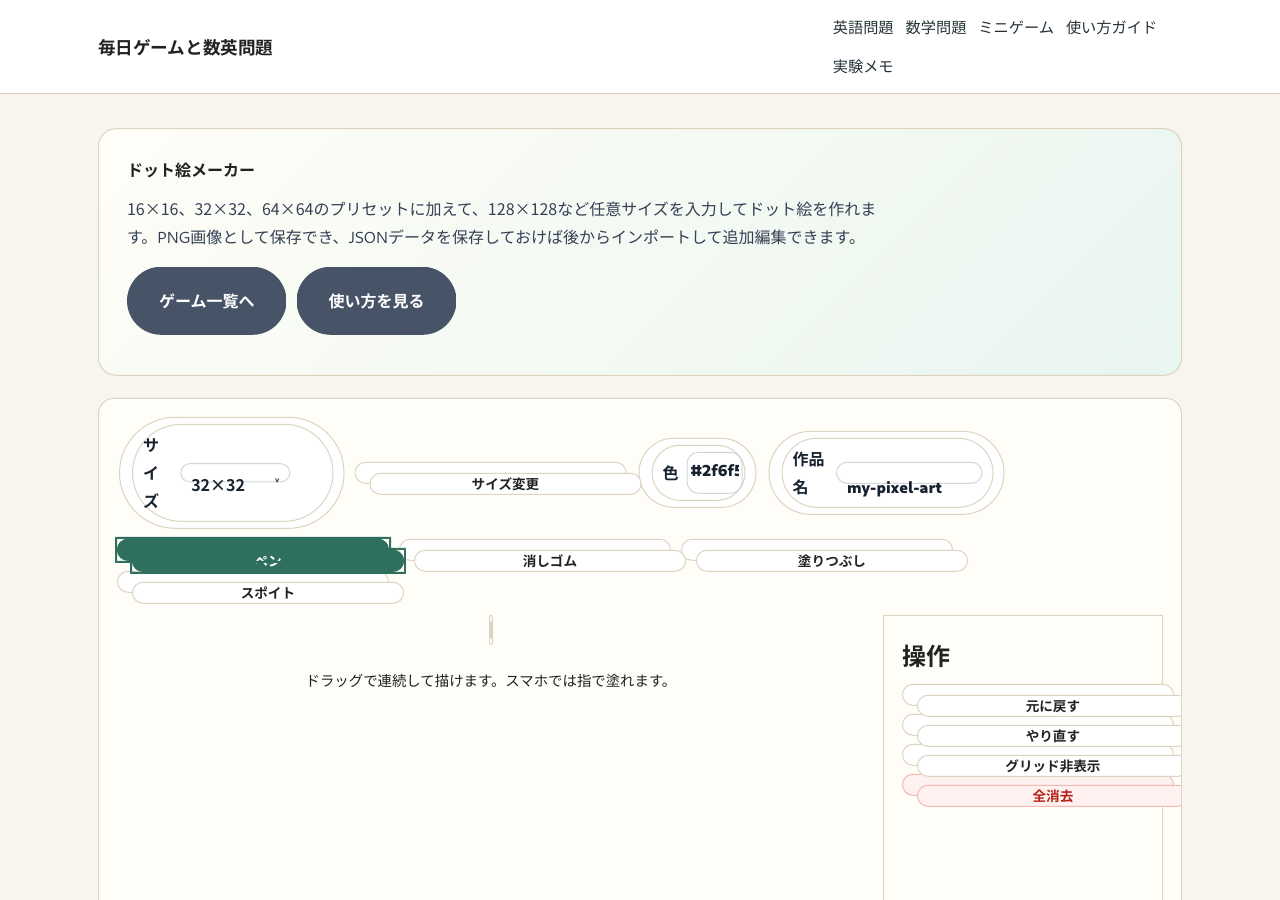Go to site title 毎日ゲームと数英問題

185,47
